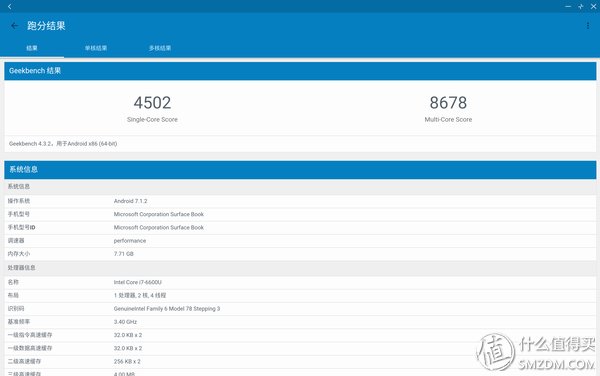Viewport: 600px width, 376px height.
Task: Click the 4502 single-core score
Action: pos(152,103)
